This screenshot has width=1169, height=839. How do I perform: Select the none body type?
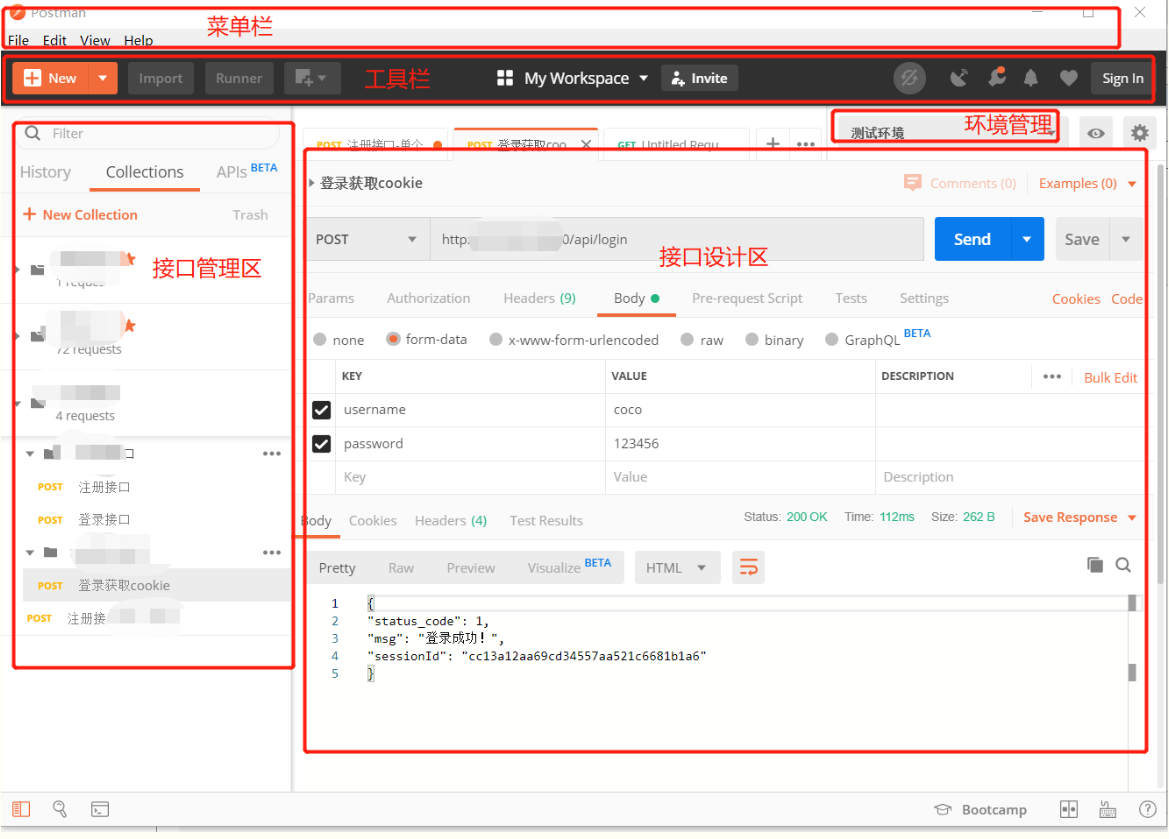click(x=320, y=339)
